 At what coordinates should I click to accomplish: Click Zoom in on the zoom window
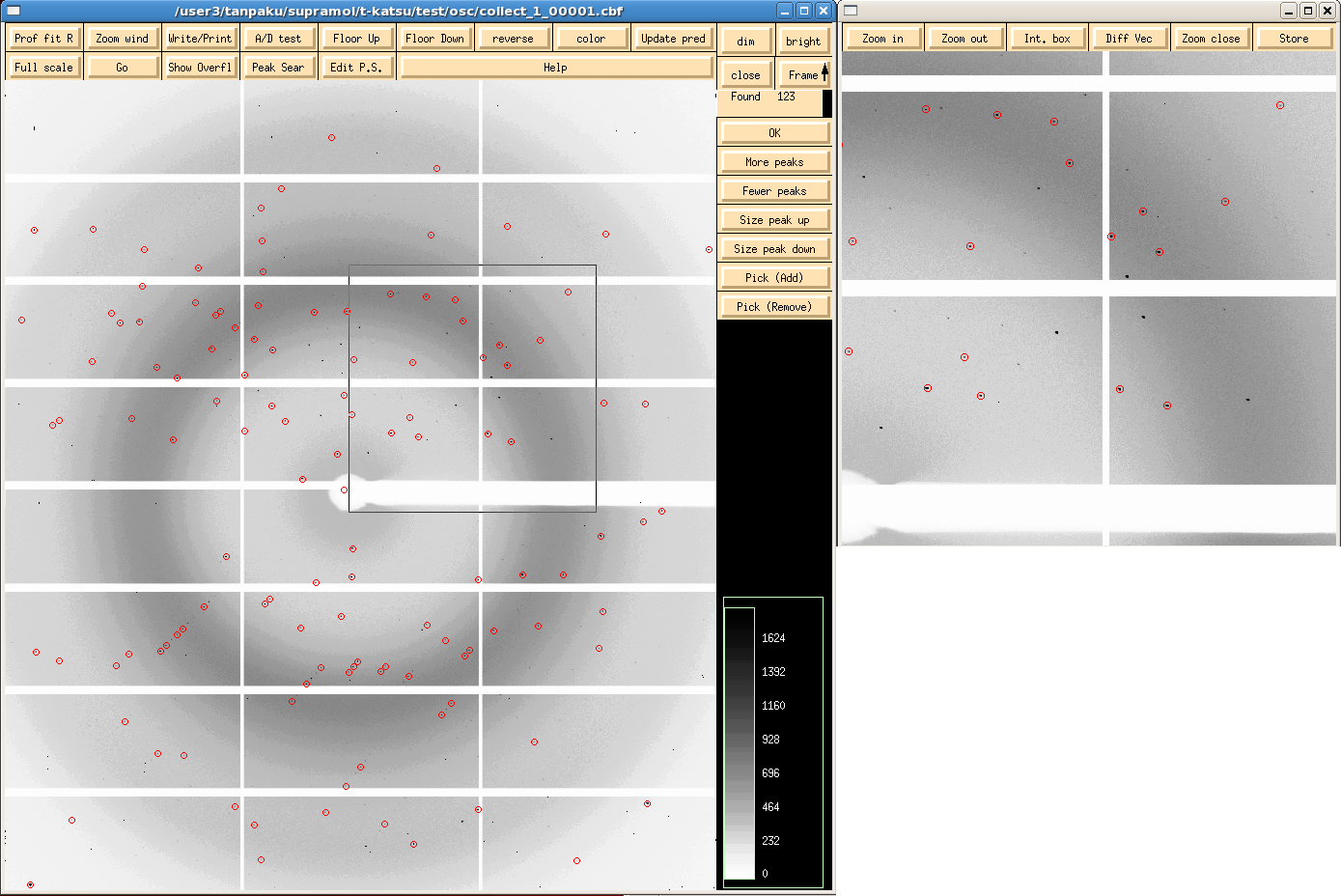pos(882,39)
